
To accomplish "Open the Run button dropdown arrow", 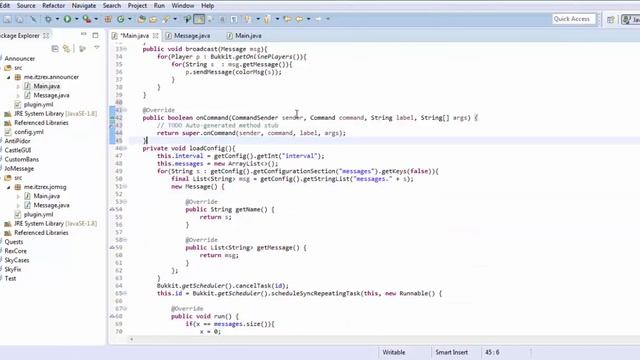I will coord(76,19).
